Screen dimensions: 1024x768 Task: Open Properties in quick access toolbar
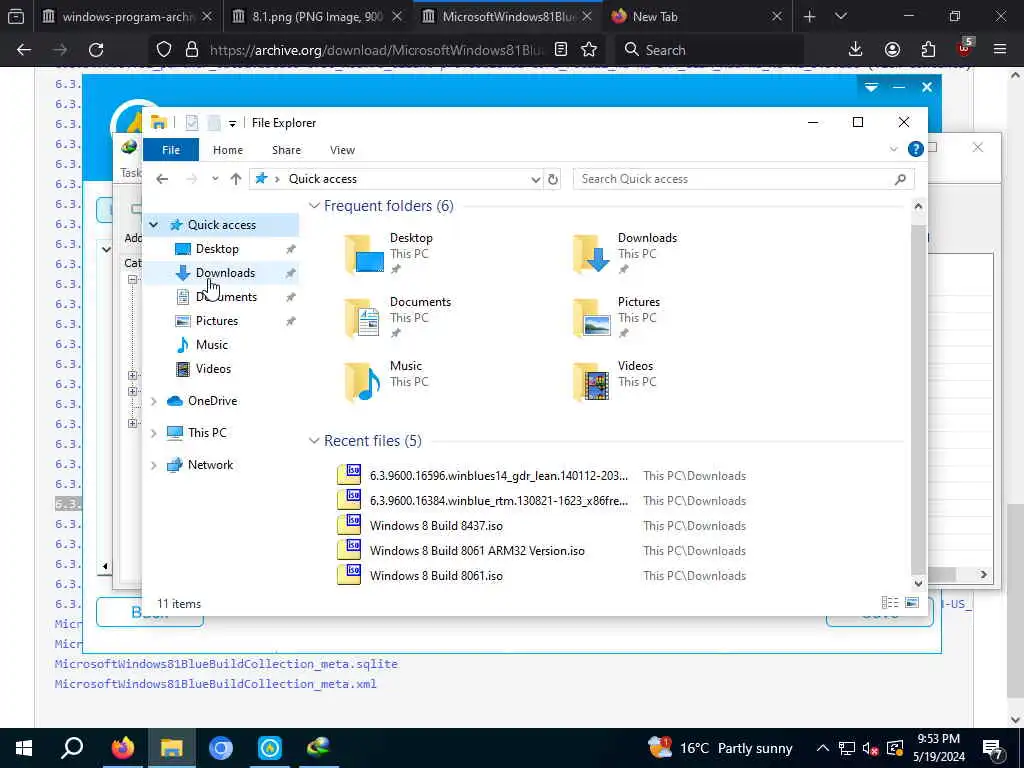click(191, 123)
